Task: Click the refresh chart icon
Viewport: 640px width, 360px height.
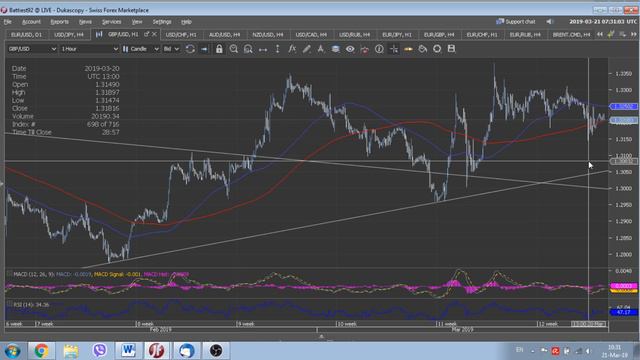Action: coord(190,49)
